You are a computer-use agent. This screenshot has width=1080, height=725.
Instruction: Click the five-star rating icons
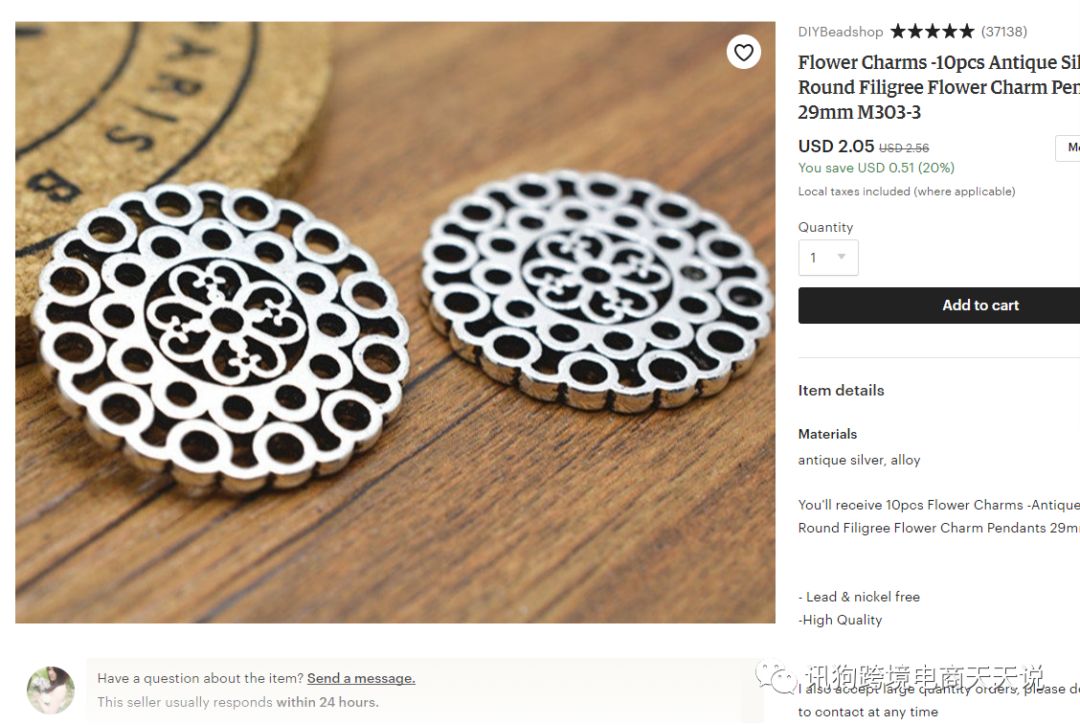click(931, 32)
